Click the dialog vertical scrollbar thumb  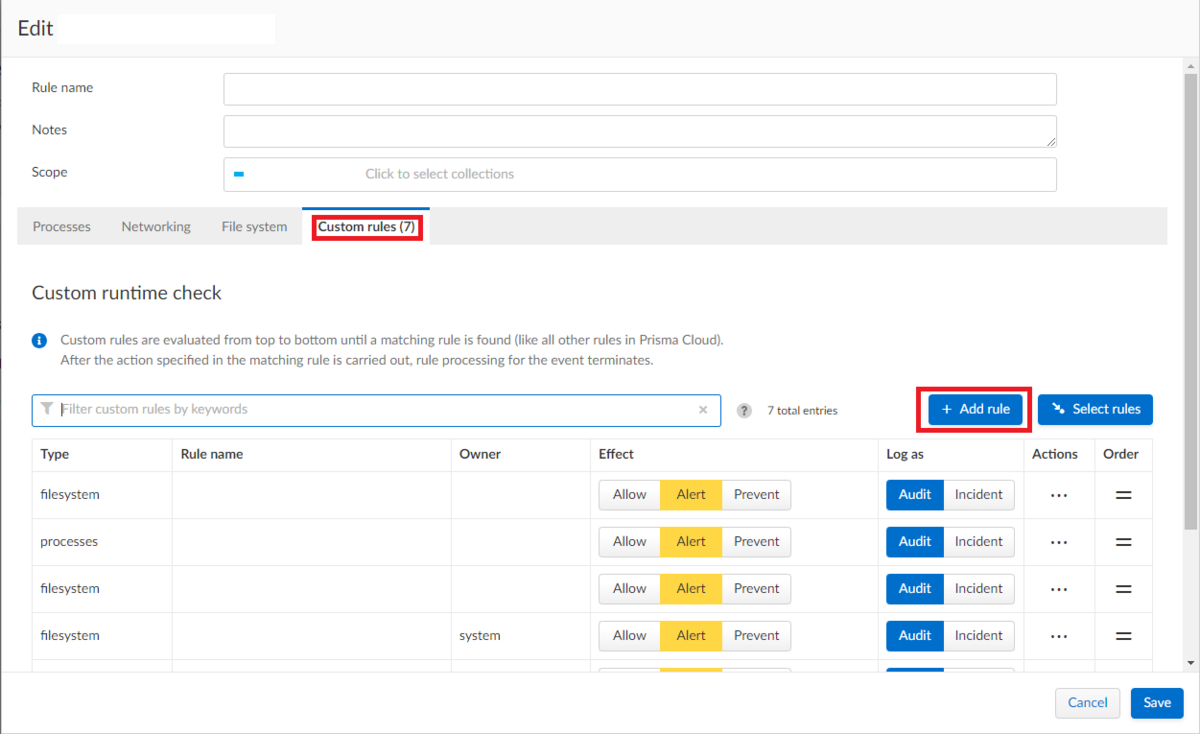click(x=1190, y=300)
